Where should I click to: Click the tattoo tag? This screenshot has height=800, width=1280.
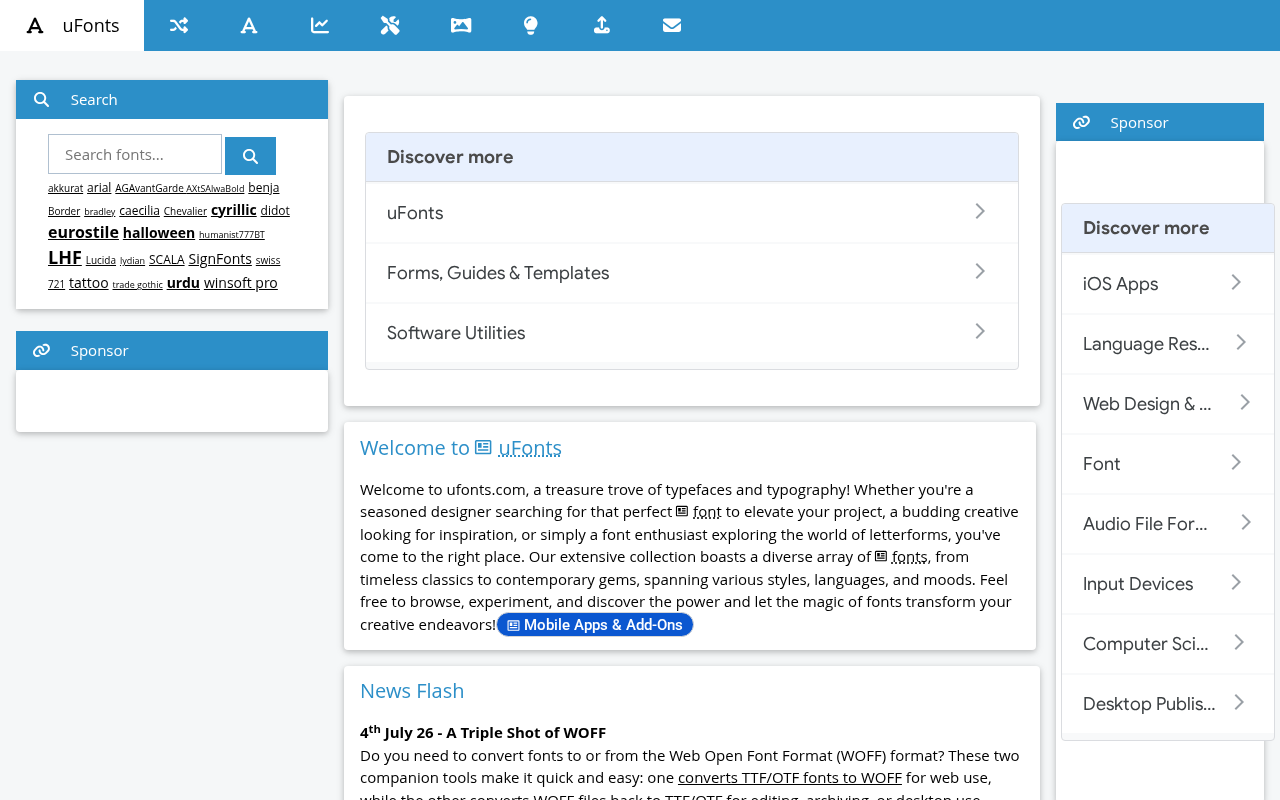coord(89,283)
